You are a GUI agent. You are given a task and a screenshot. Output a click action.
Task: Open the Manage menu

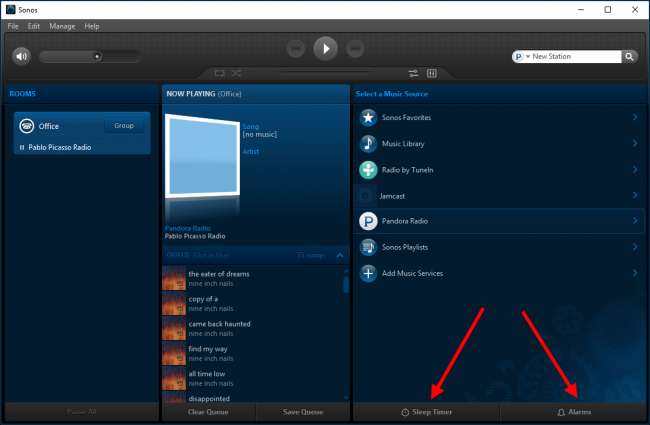[x=62, y=26]
